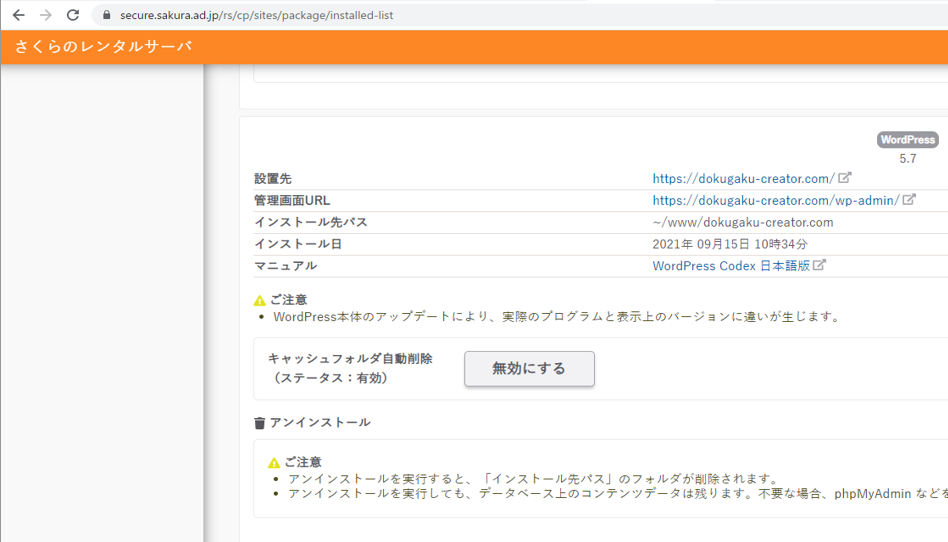Click external-link icon beside dokugaku-creator.com/

tap(845, 178)
